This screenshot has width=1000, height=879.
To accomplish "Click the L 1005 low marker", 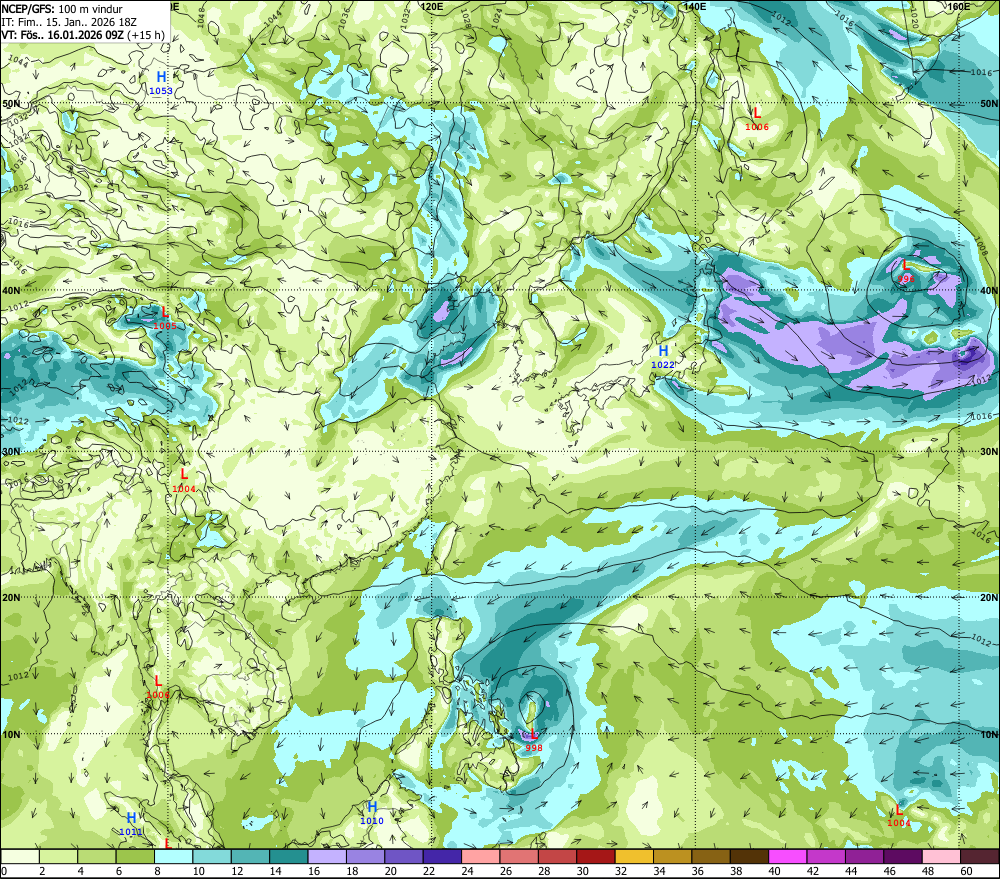I will pyautogui.click(x=165, y=318).
